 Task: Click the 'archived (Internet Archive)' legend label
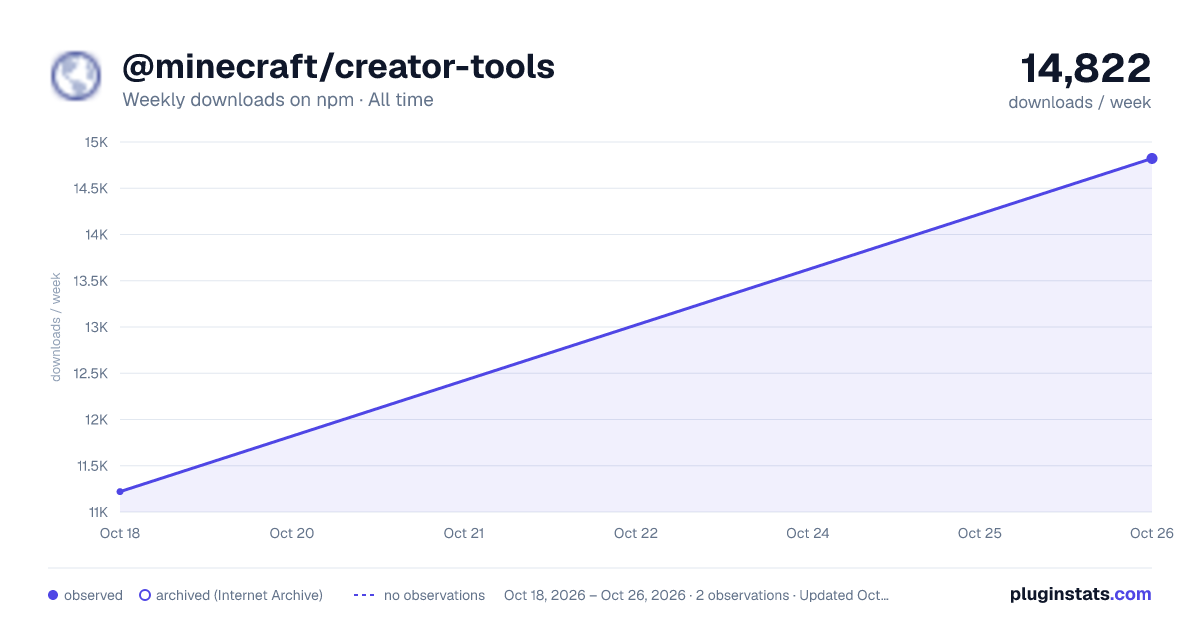pyautogui.click(x=239, y=595)
